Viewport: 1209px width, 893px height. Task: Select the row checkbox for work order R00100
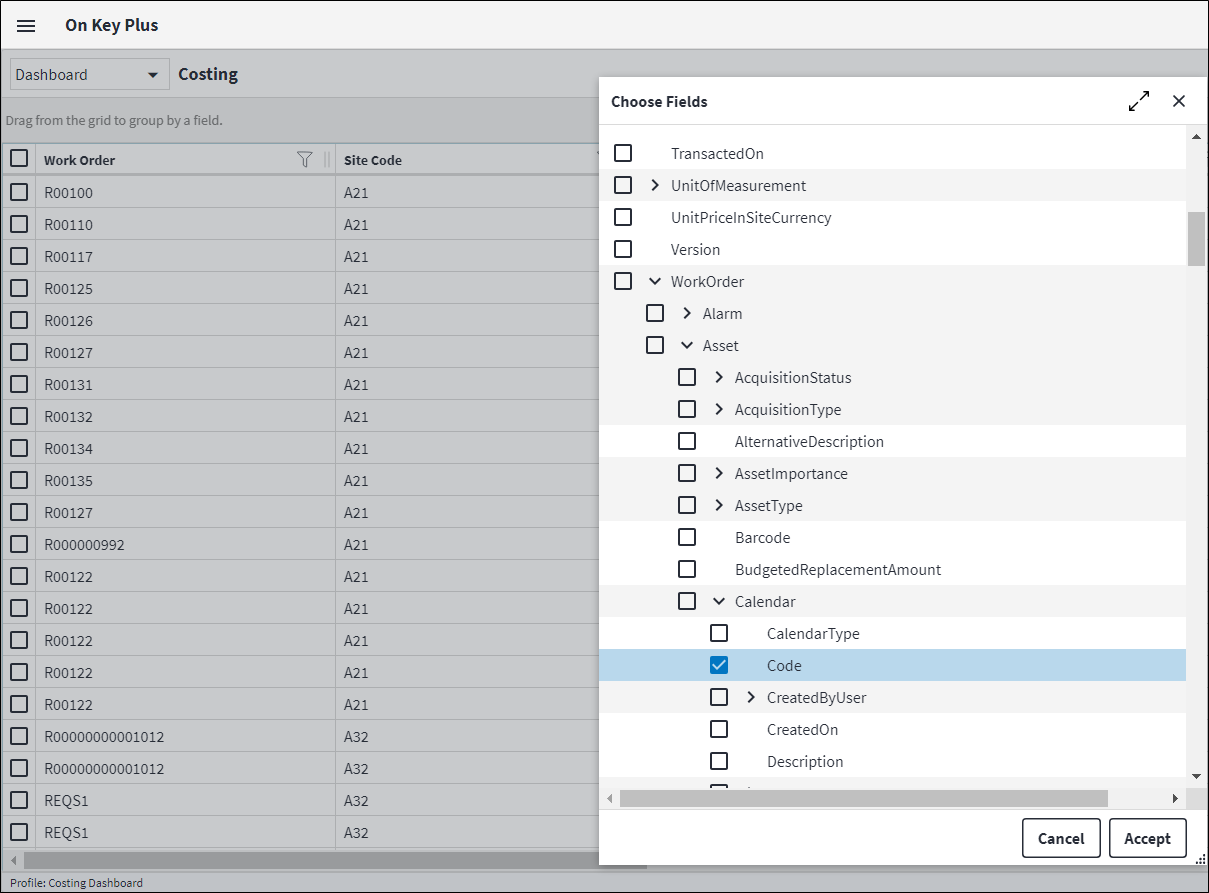(x=19, y=192)
